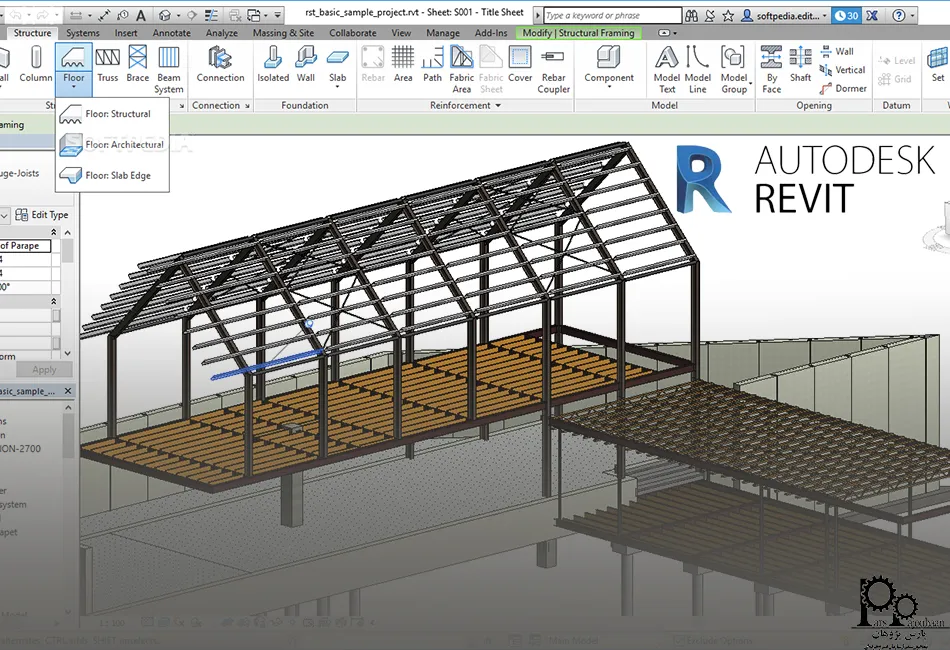Open Connection settings dialog launcher arrow
This screenshot has height=650, width=950.
[x=247, y=106]
